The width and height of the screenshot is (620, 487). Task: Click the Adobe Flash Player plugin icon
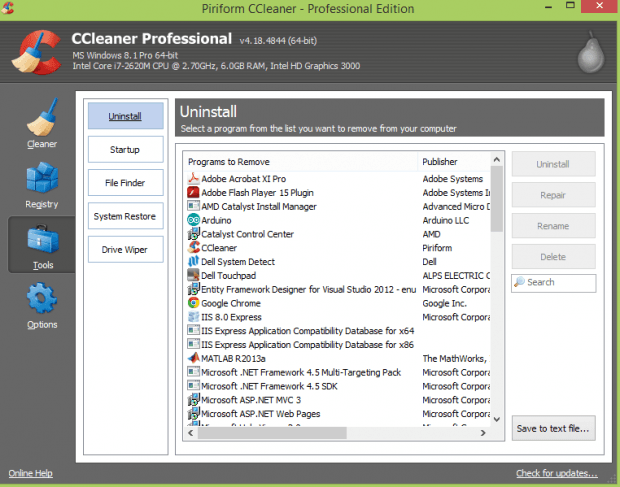pos(193,193)
